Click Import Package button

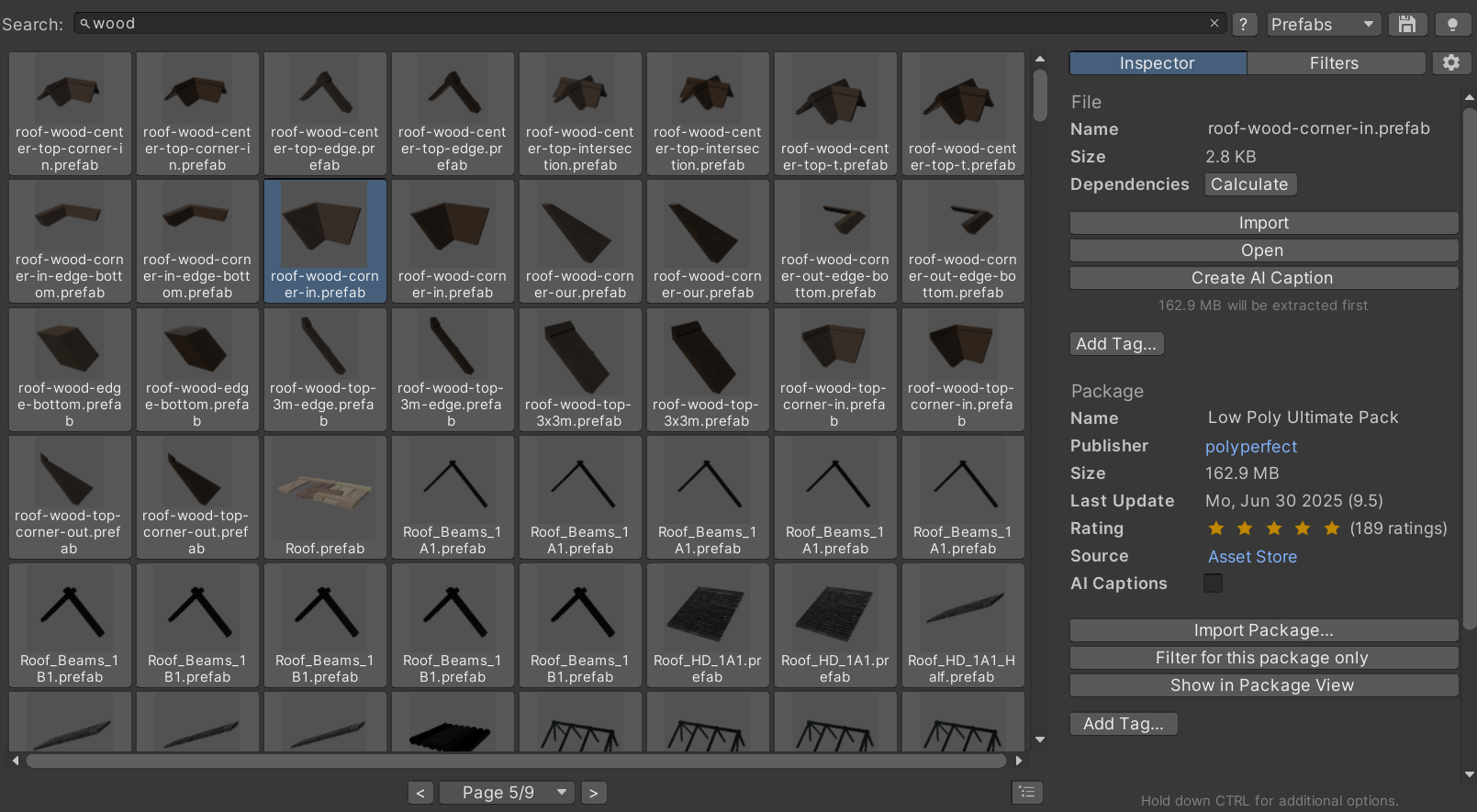click(1264, 630)
